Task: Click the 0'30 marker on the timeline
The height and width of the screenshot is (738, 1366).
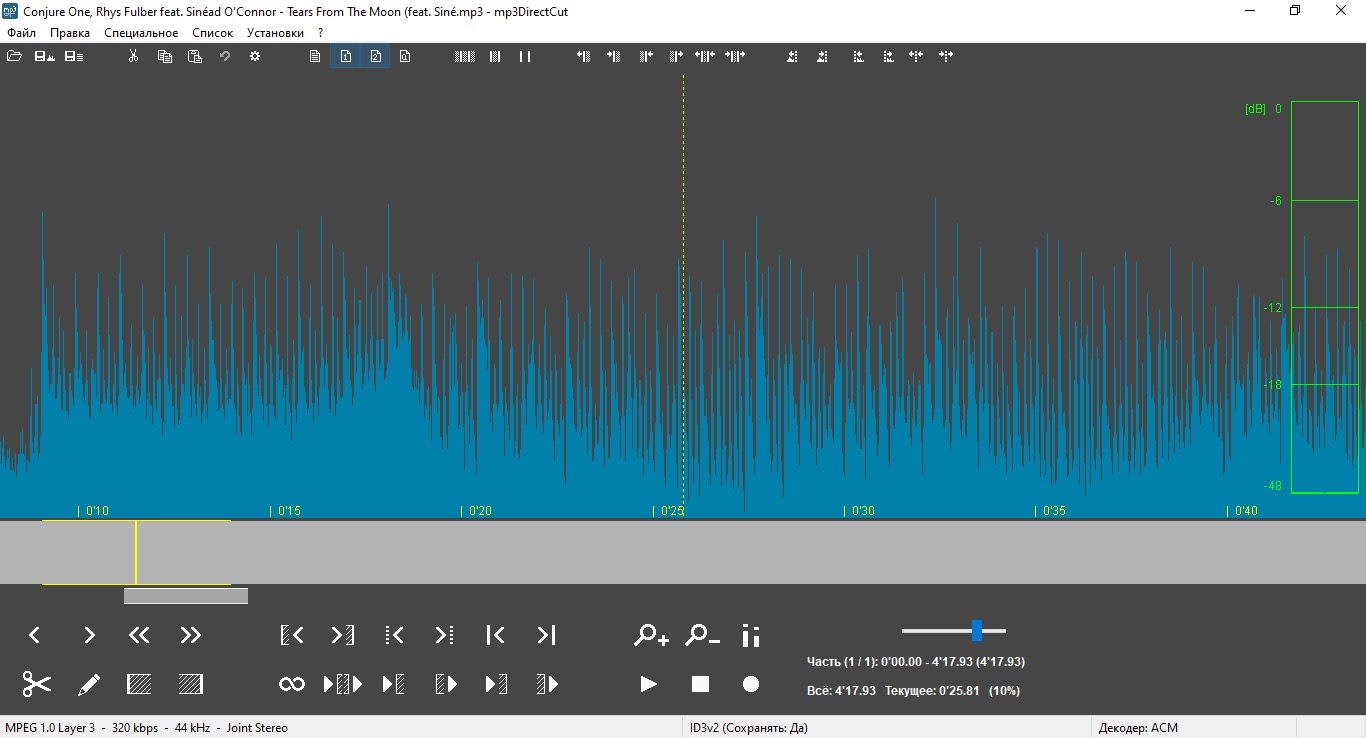Action: (x=862, y=511)
